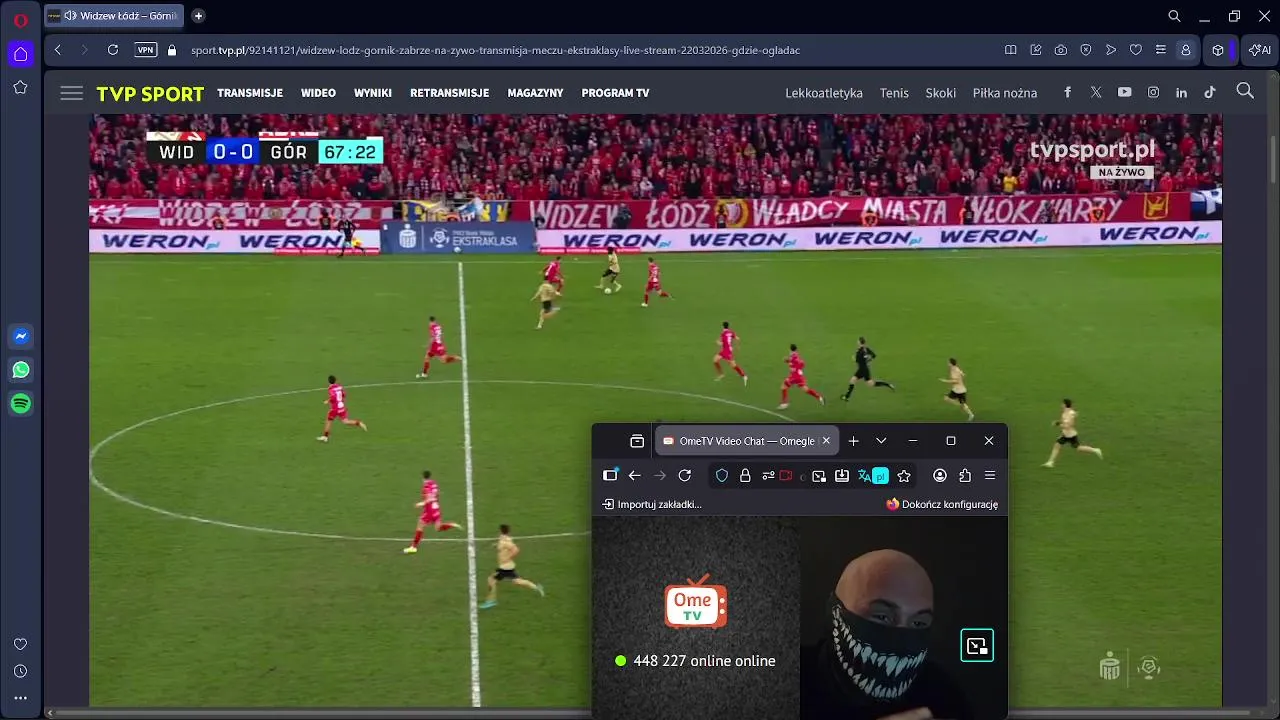Reload the TVP Sport page

click(113, 50)
